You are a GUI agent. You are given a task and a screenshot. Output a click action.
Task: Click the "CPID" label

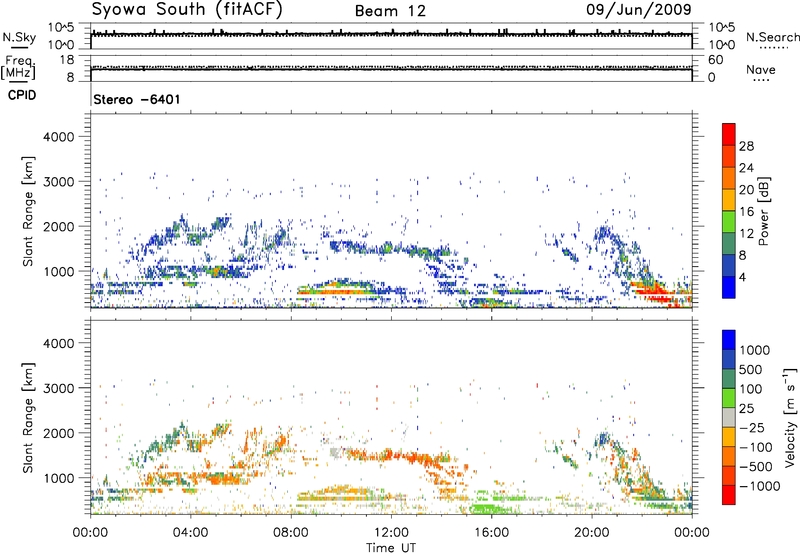[22, 95]
